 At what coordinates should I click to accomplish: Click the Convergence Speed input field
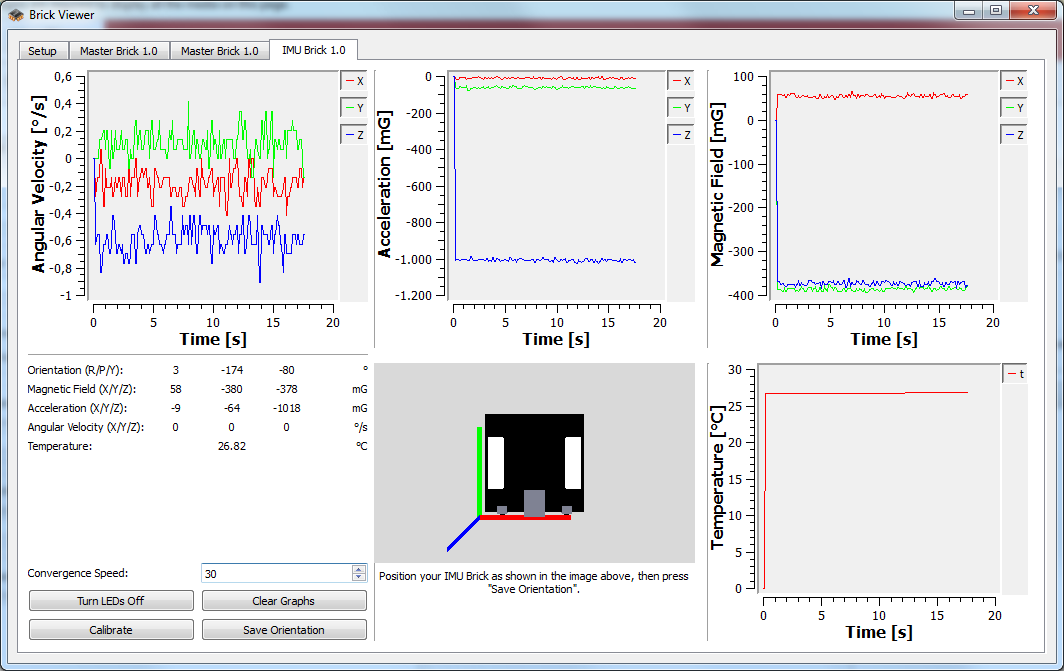(275, 574)
